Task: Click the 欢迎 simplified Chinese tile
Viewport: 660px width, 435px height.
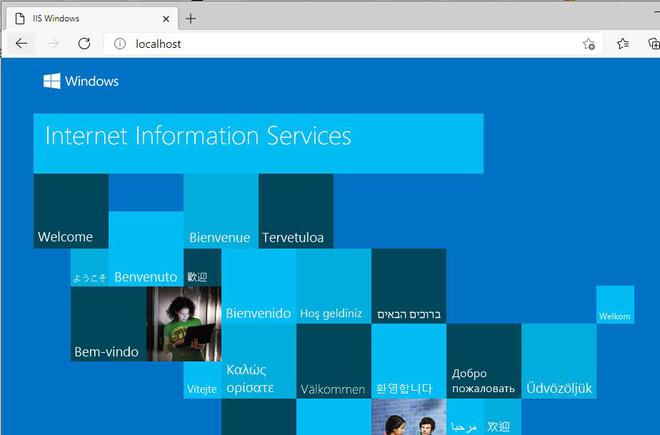Action: tap(503, 417)
